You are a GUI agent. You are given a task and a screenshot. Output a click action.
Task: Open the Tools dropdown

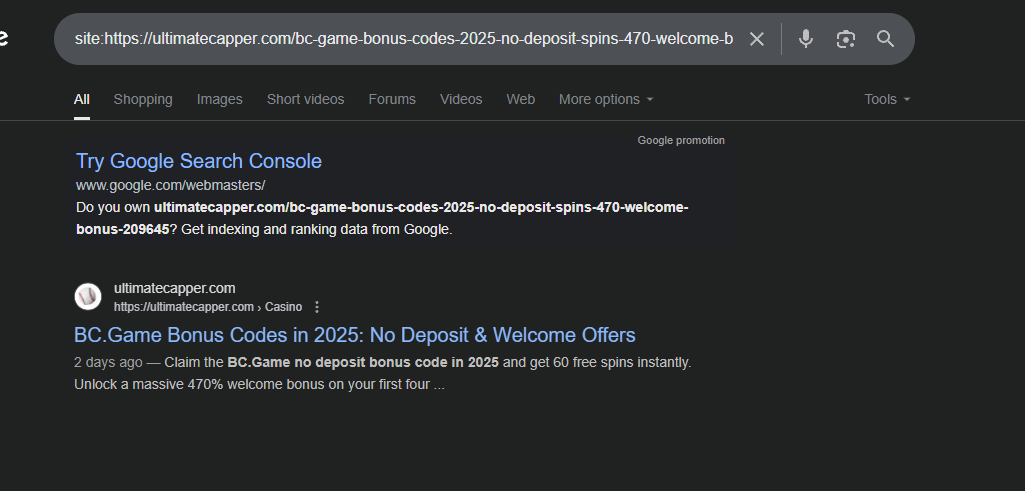[887, 99]
